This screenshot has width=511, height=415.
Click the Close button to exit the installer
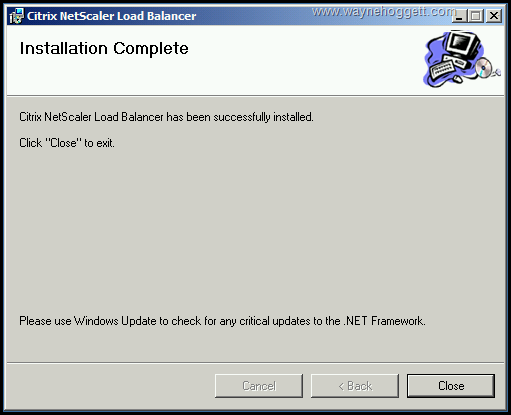pos(451,386)
